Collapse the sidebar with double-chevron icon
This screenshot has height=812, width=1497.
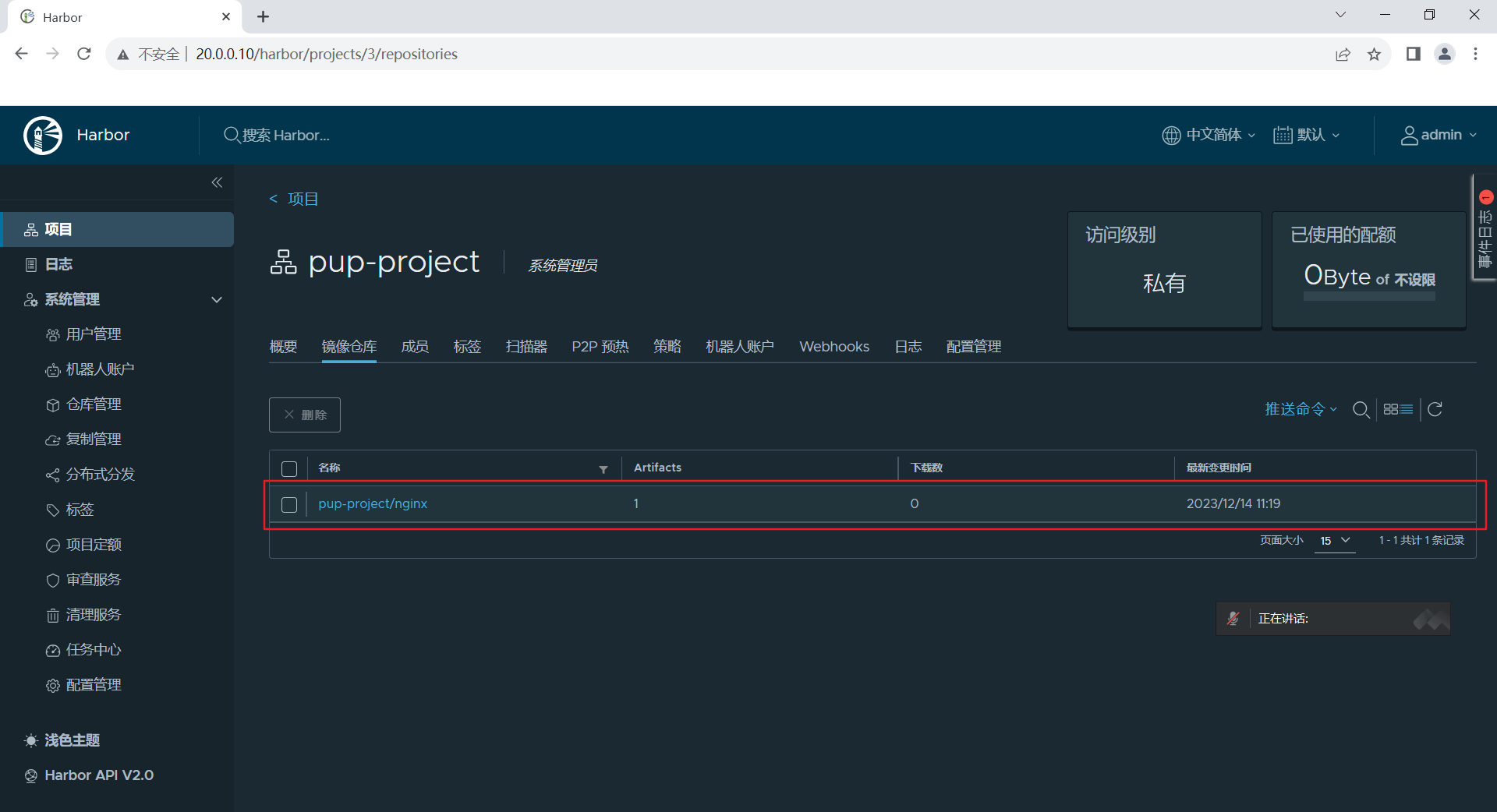[x=217, y=182]
